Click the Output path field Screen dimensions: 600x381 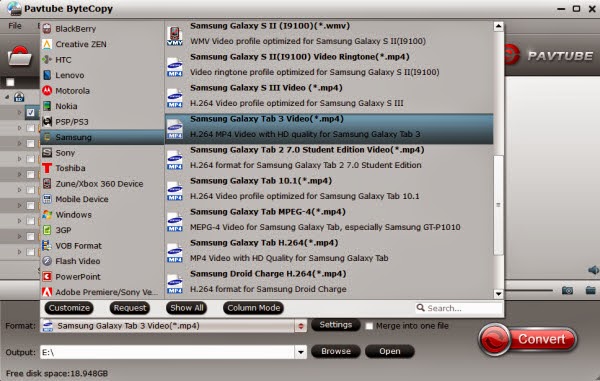(x=168, y=352)
